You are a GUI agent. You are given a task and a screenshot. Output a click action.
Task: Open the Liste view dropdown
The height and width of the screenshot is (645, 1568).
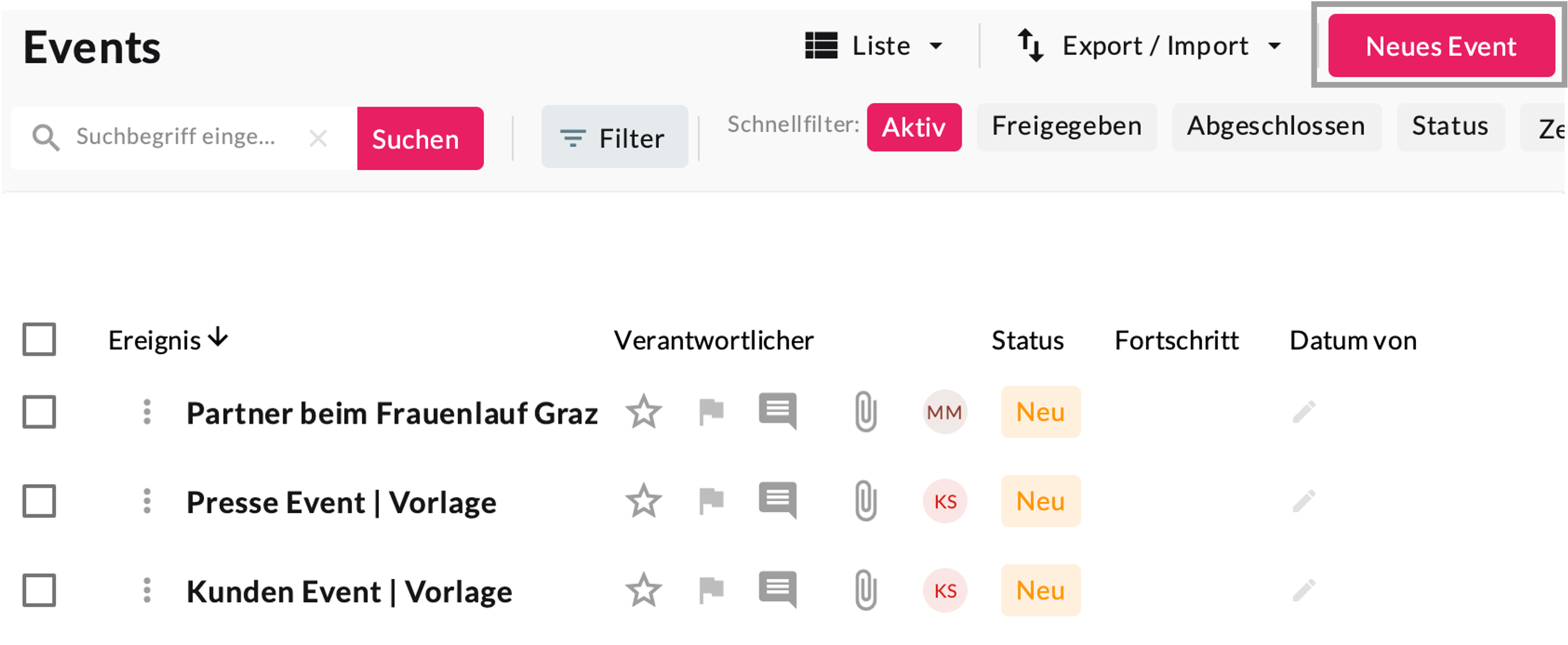click(x=874, y=45)
